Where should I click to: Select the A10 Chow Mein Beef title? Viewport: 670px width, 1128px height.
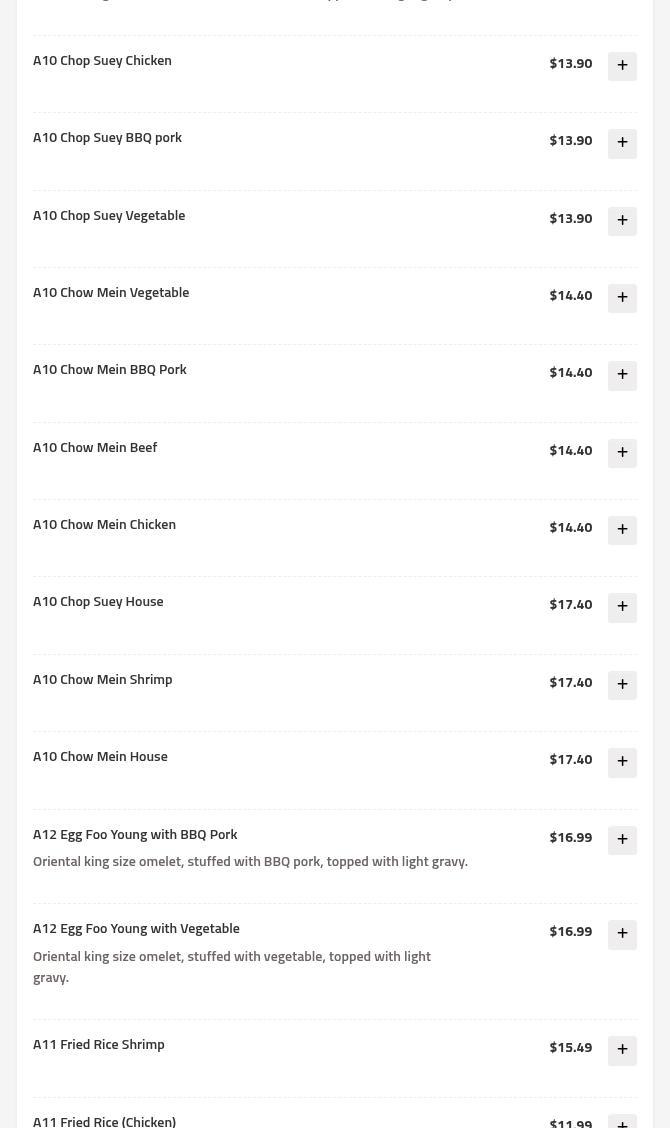(95, 448)
